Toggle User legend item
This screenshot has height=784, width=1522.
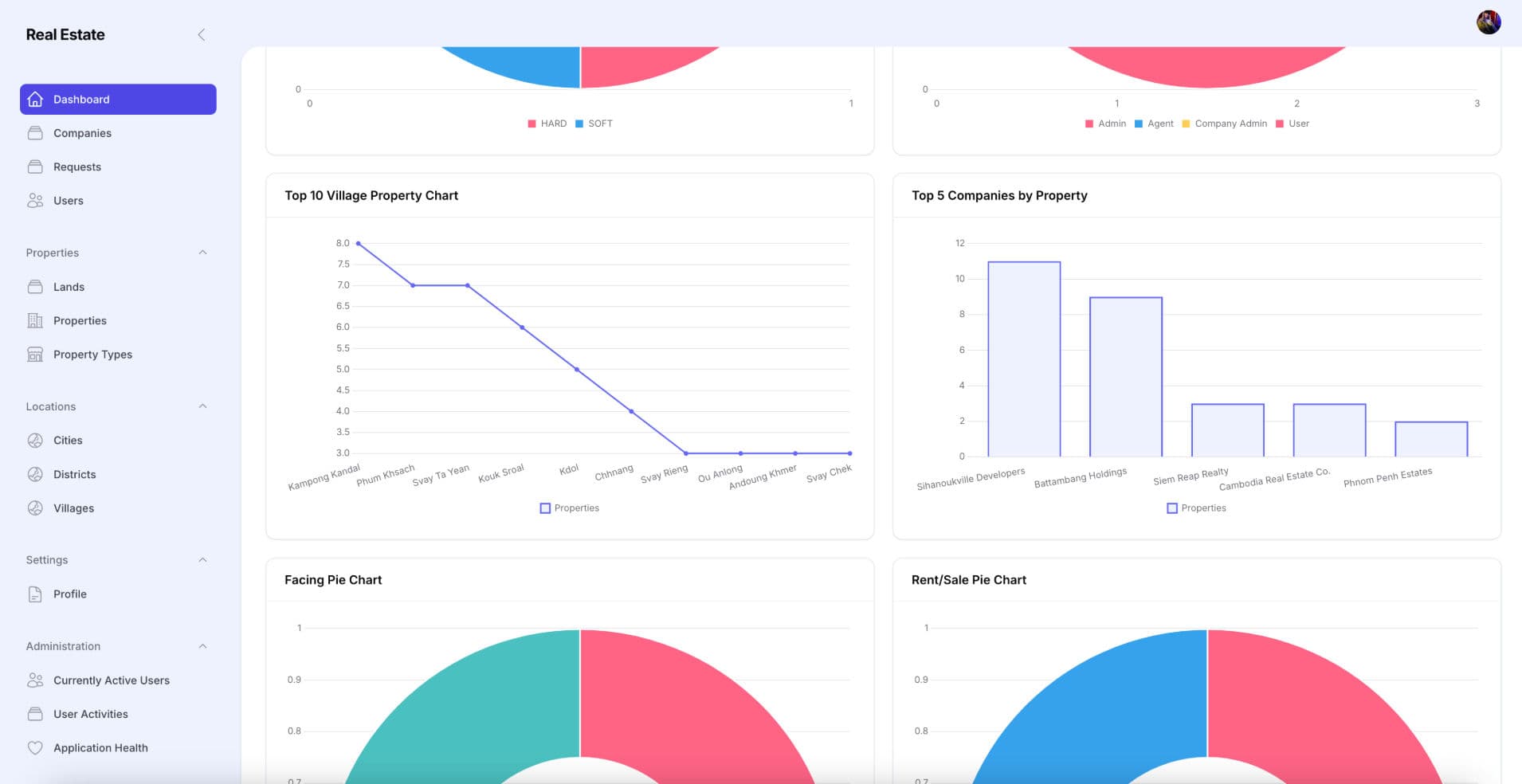pyautogui.click(x=1292, y=123)
